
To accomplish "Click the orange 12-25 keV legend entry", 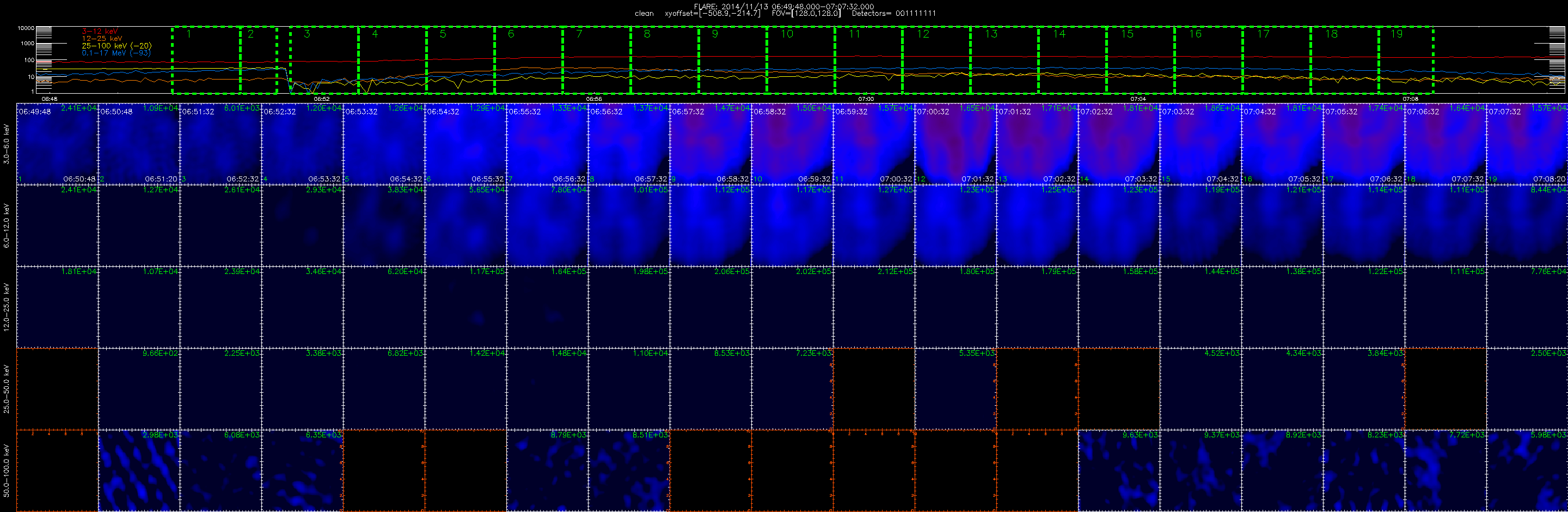I will 102,38.
